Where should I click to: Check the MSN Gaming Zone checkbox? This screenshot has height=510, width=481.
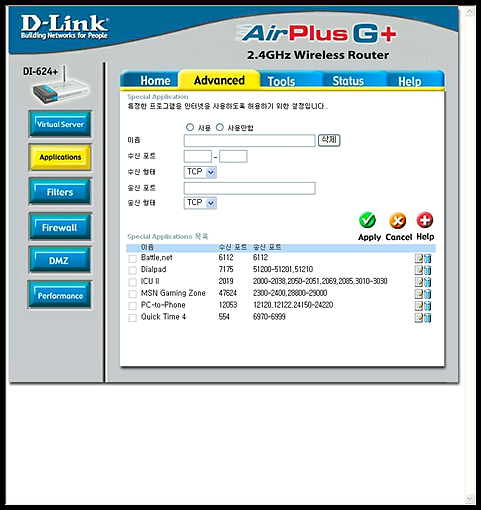[133, 294]
